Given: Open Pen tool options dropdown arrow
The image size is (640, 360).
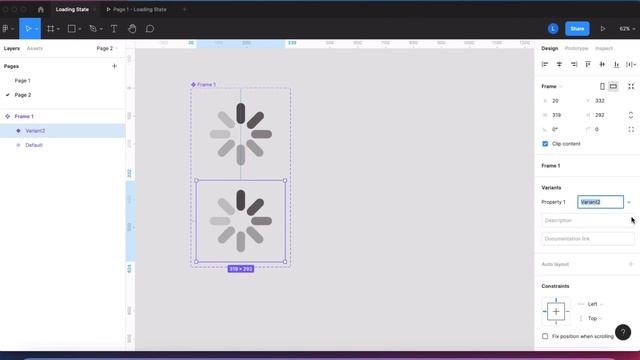Looking at the screenshot, I should pyautogui.click(x=101, y=29).
